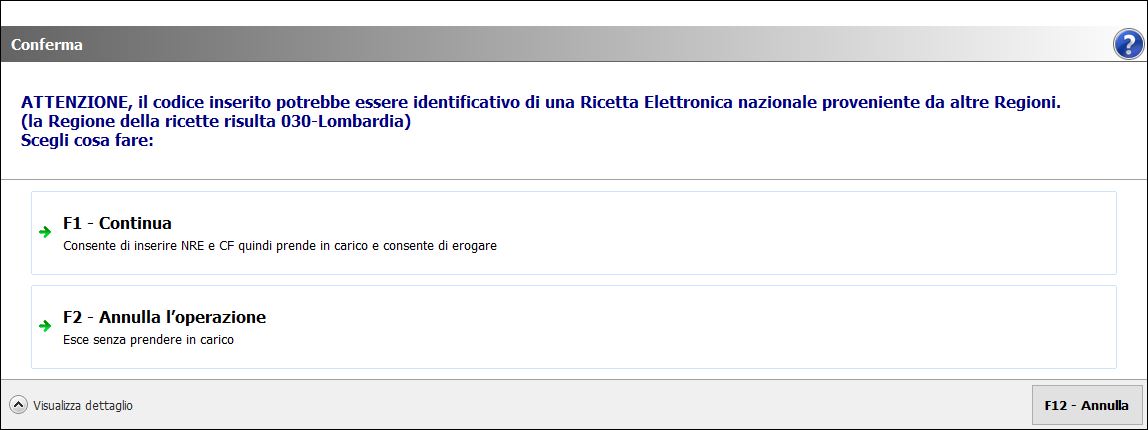Show details via Visualizza dettaglio label

83,406
